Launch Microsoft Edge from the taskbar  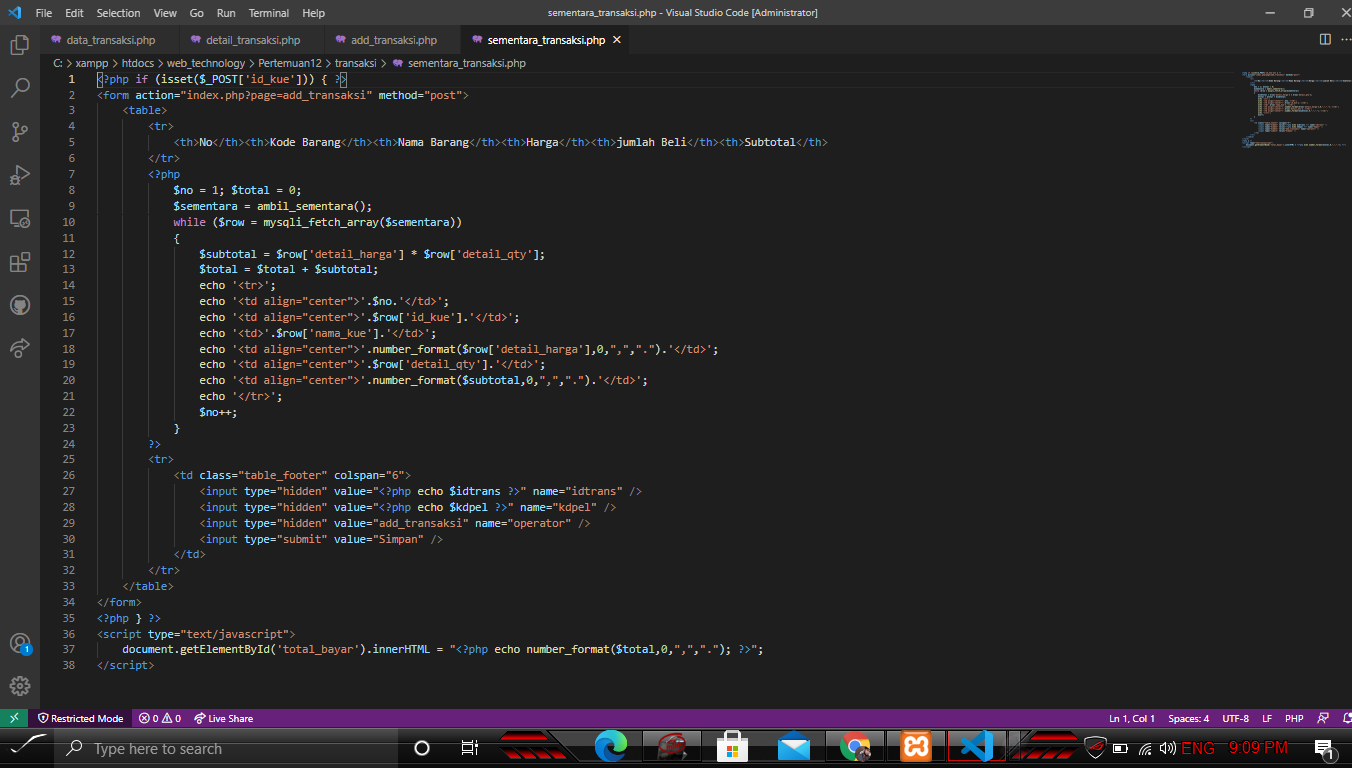[610, 747]
